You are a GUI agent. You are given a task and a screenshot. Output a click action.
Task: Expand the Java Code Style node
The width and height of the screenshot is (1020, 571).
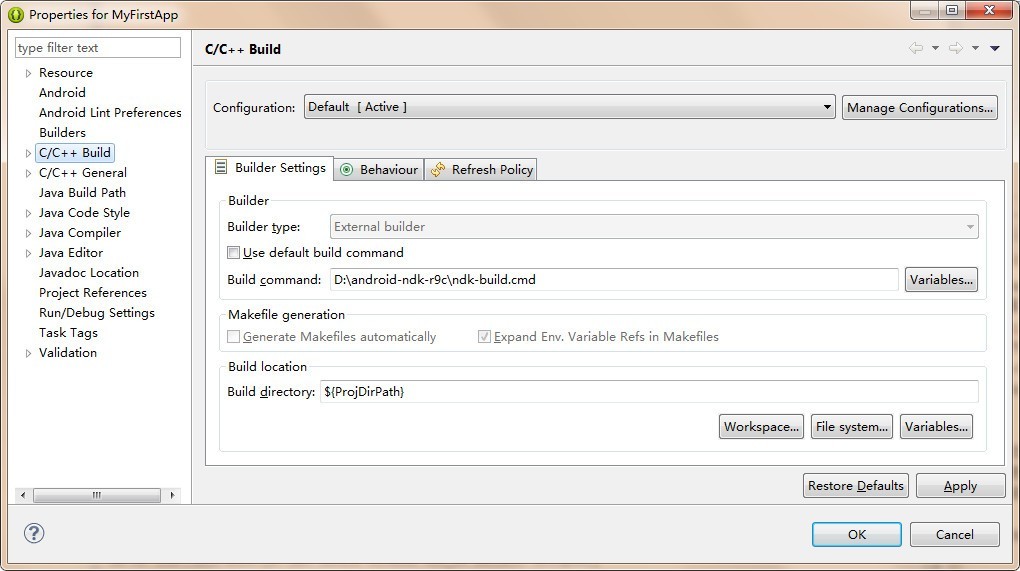click(29, 213)
